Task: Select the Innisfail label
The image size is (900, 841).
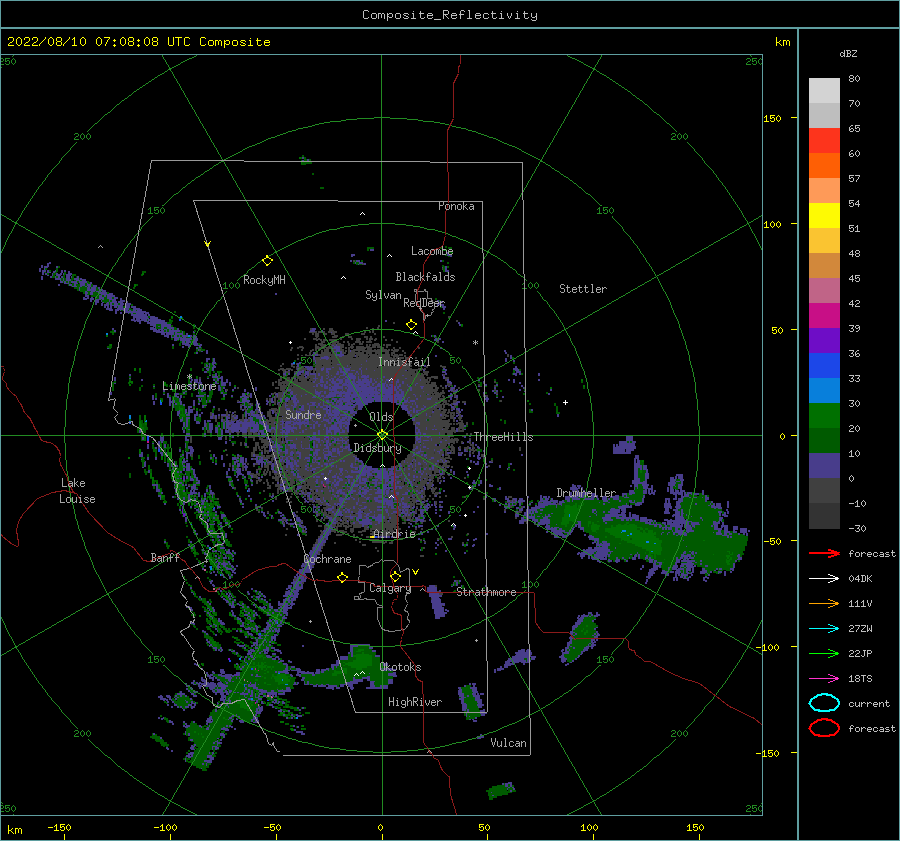Action: pyautogui.click(x=404, y=362)
